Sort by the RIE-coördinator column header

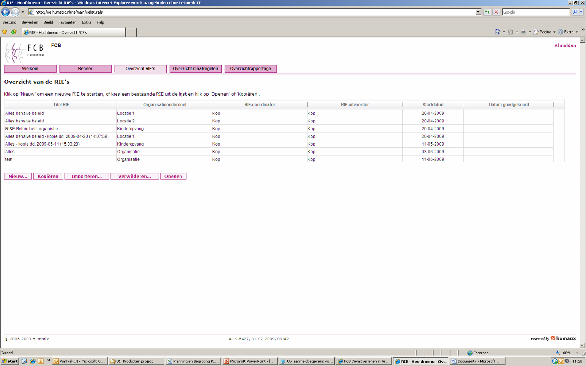pyautogui.click(x=260, y=105)
